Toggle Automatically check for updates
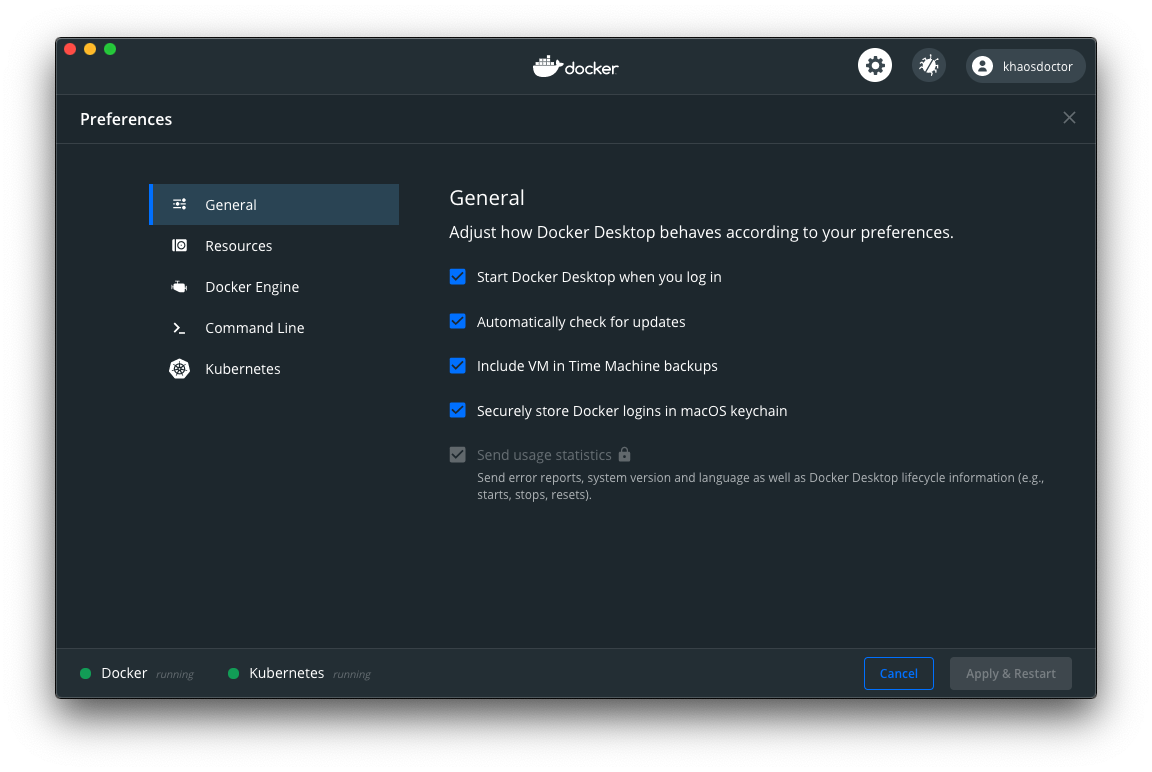 click(457, 322)
